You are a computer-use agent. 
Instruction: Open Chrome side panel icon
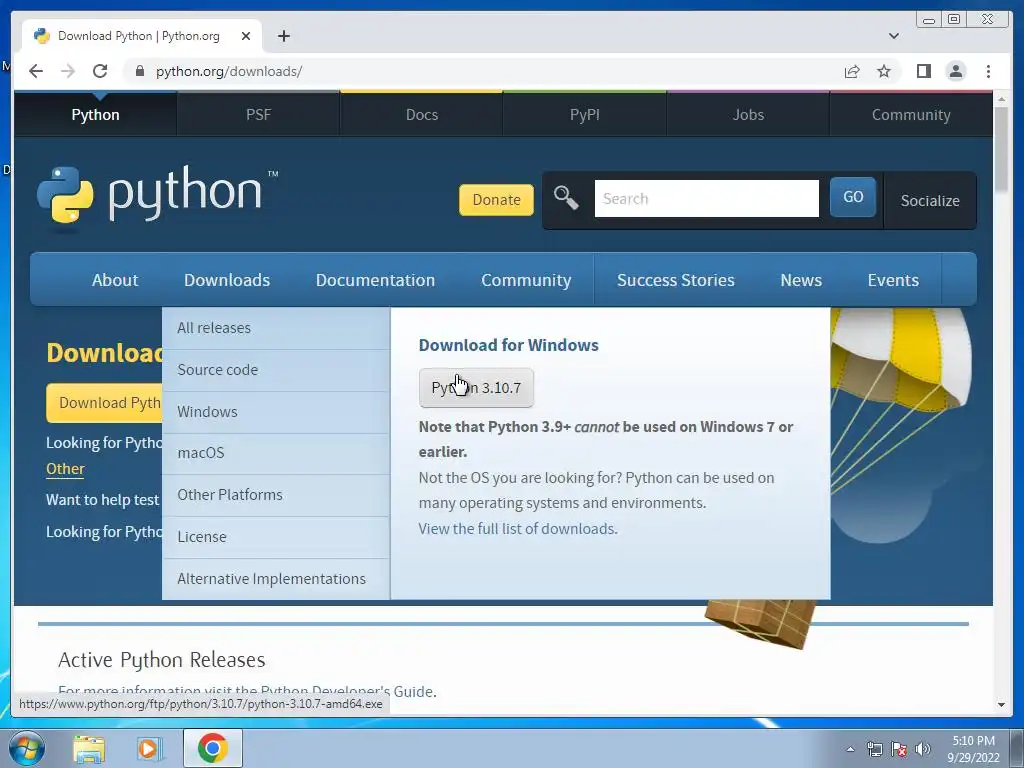pyautogui.click(x=923, y=71)
